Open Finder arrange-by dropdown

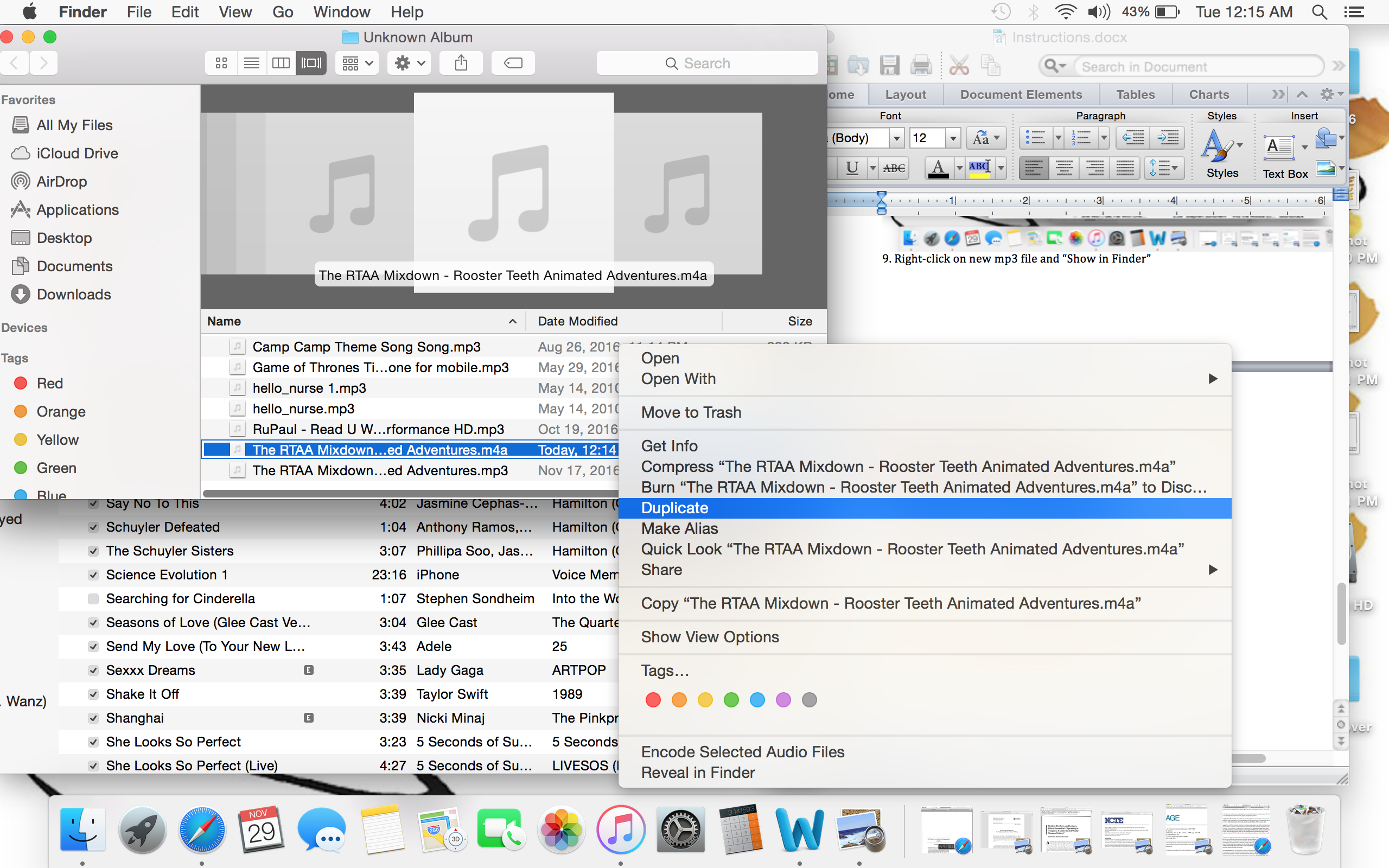click(x=357, y=63)
